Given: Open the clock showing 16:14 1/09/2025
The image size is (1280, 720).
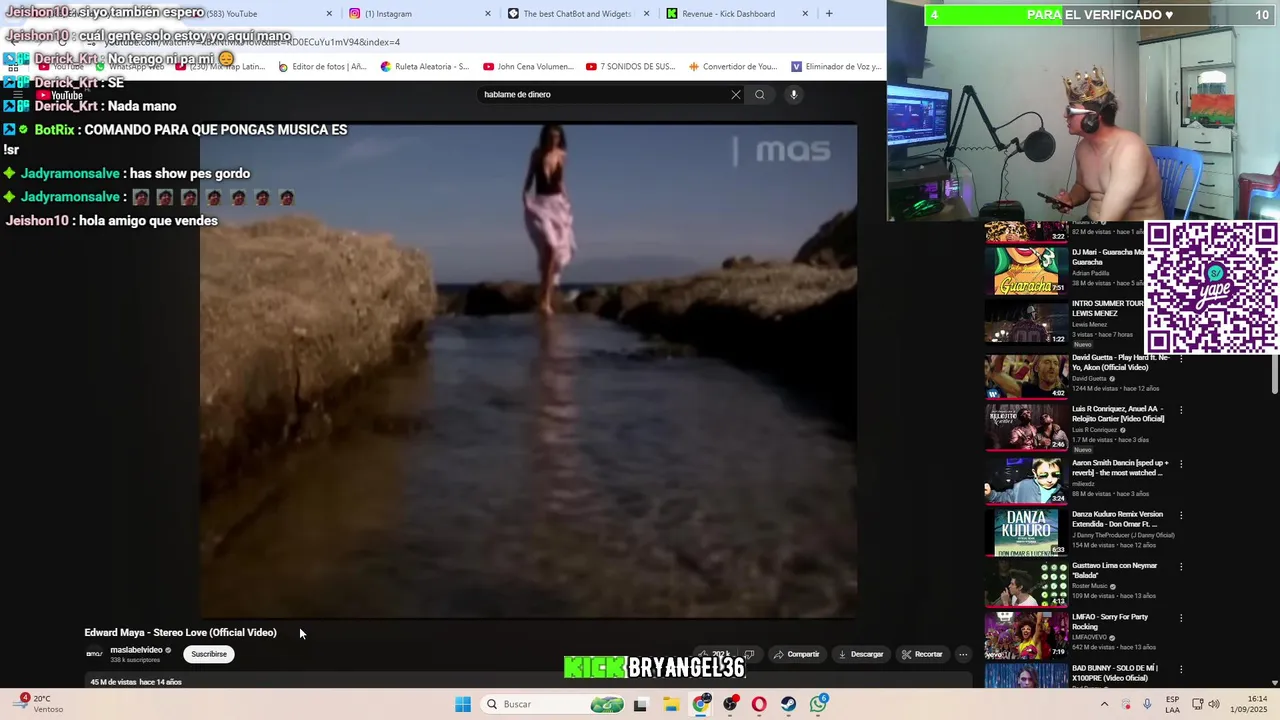Looking at the screenshot, I should 1250,704.
